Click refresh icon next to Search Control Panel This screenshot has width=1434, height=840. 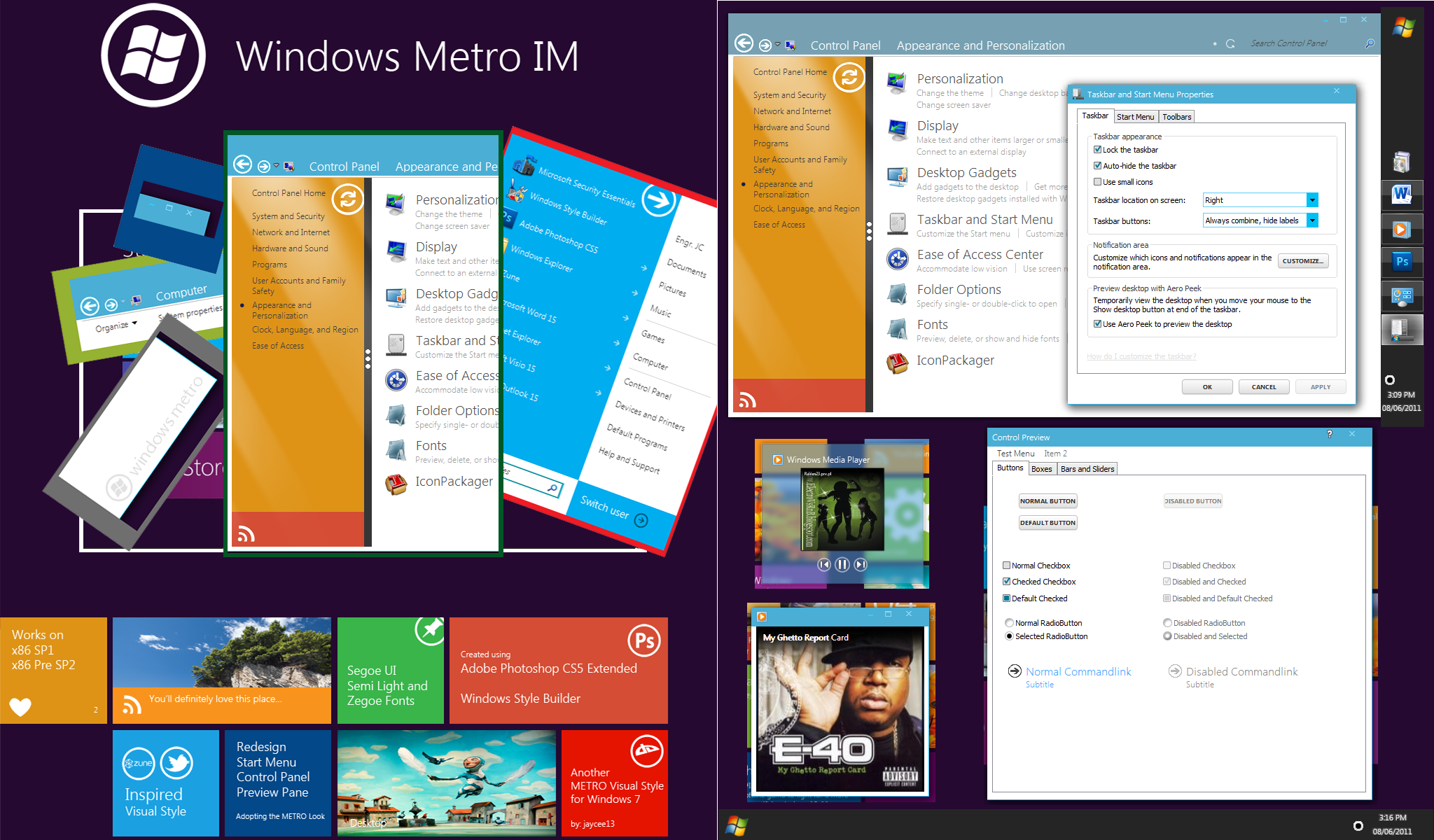(x=1230, y=43)
